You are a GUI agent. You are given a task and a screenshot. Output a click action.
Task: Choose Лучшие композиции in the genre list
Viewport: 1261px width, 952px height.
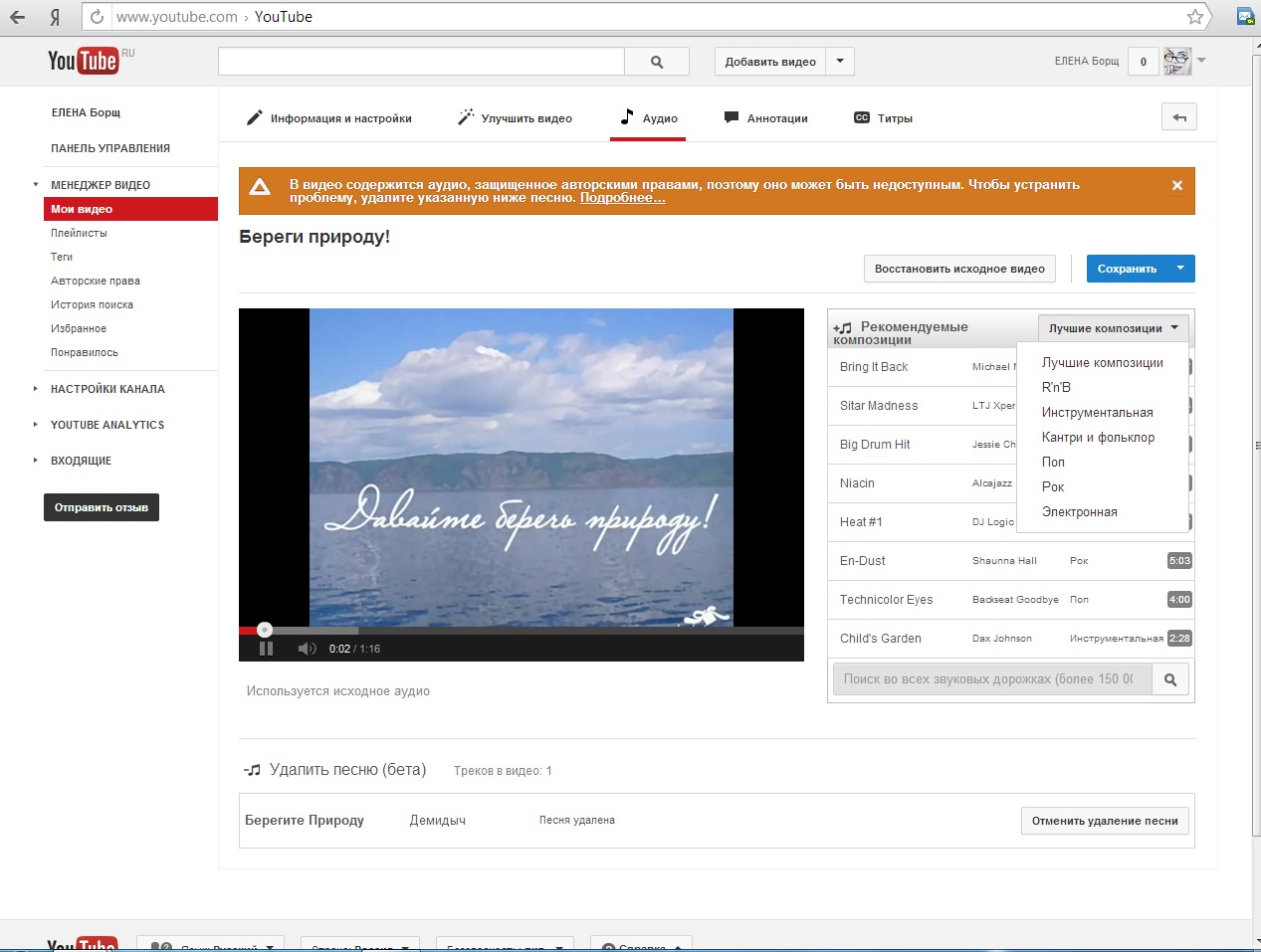click(1103, 363)
